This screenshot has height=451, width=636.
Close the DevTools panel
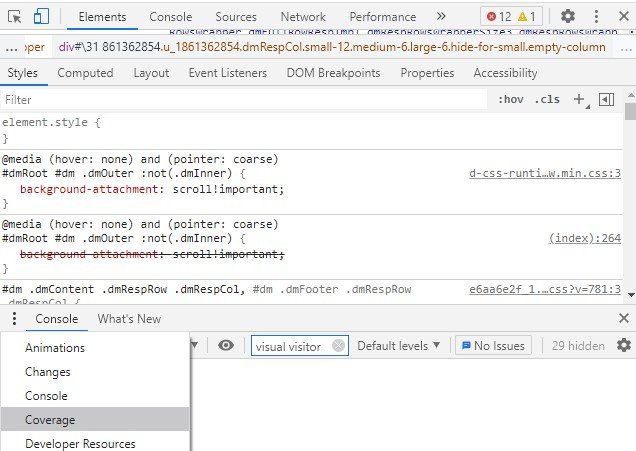[x=624, y=16]
